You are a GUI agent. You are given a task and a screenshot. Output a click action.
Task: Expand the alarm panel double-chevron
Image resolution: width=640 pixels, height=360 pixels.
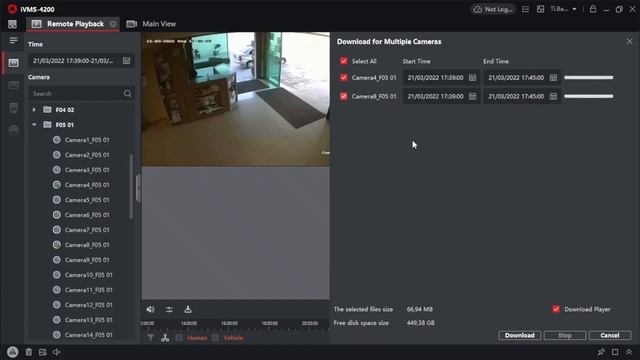point(629,352)
